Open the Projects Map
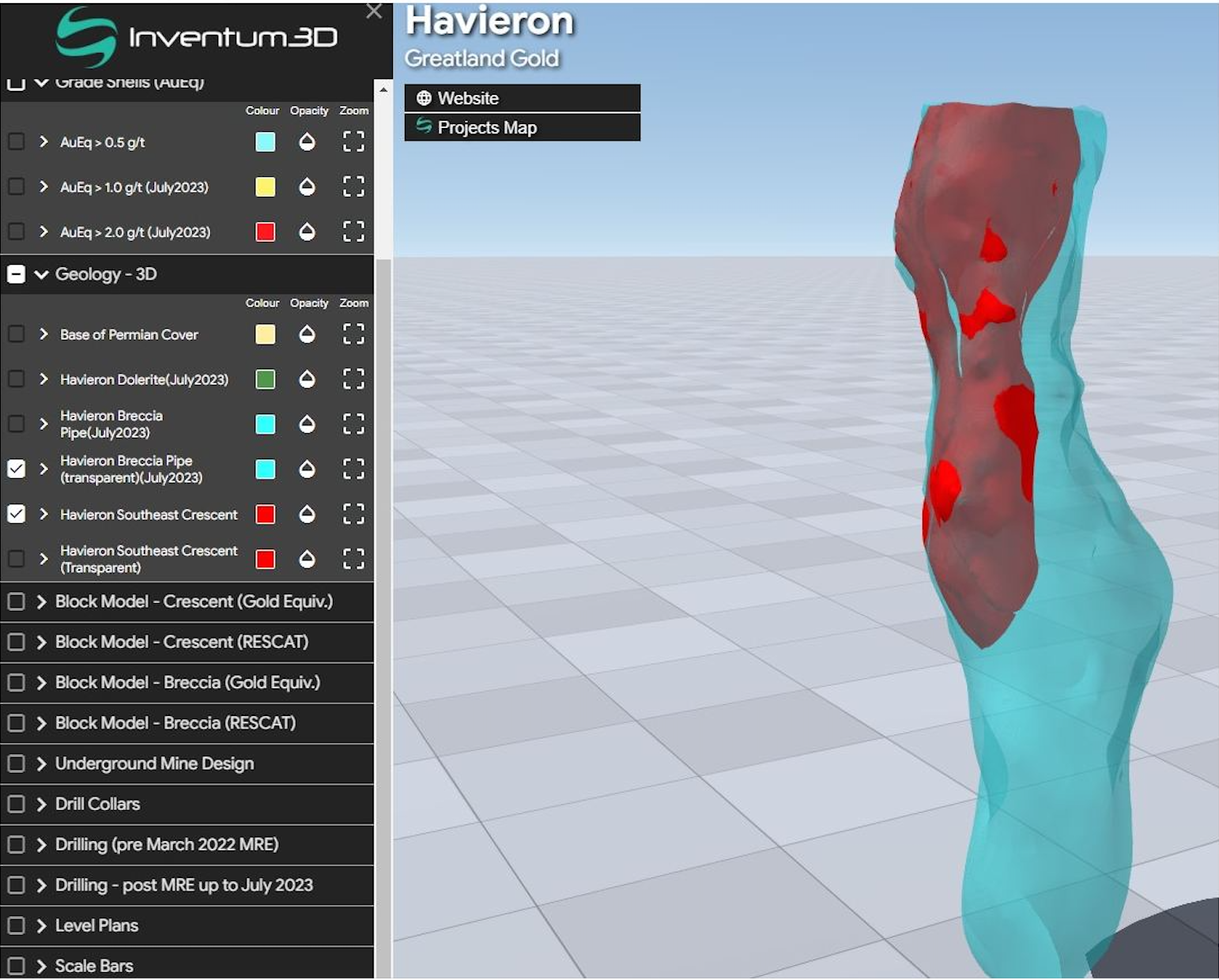The image size is (1219, 980). click(523, 127)
